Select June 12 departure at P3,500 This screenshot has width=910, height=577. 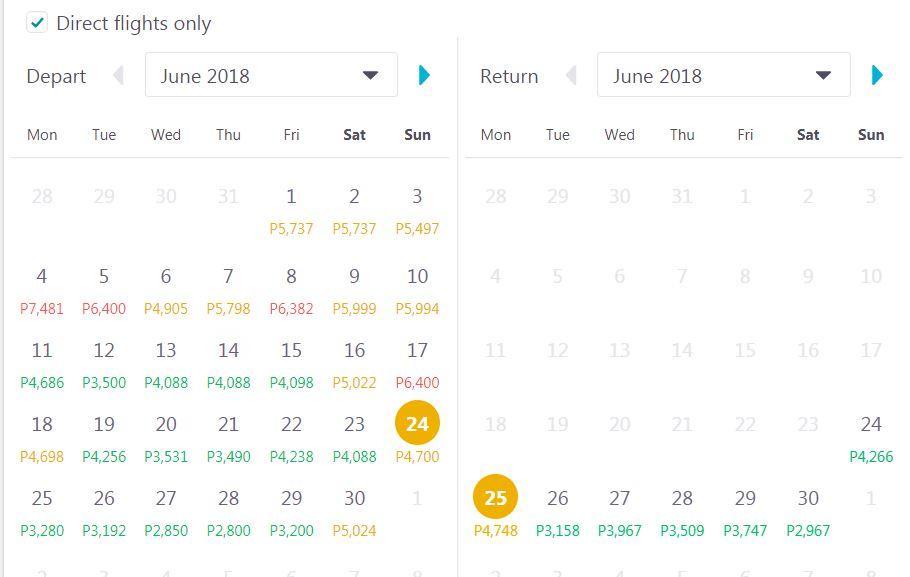(x=104, y=362)
